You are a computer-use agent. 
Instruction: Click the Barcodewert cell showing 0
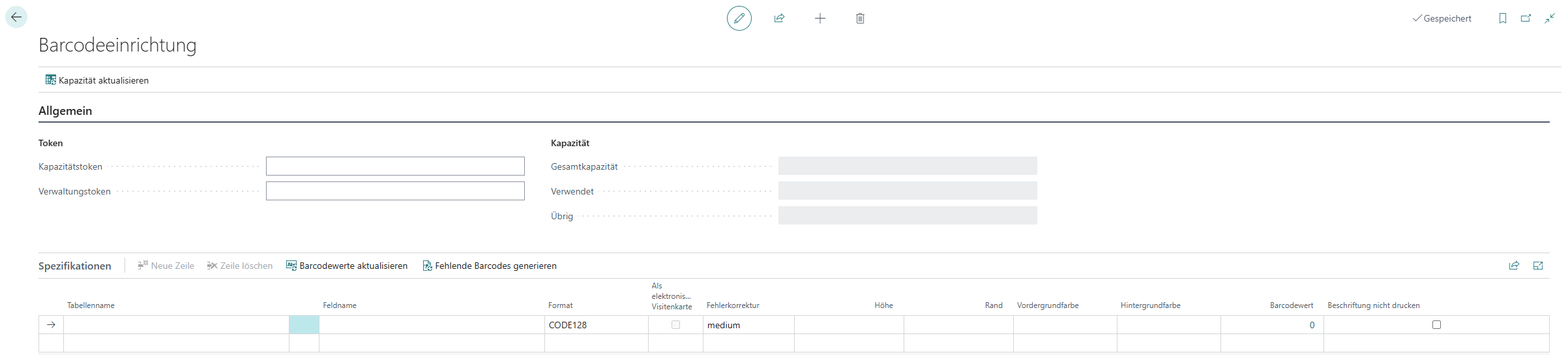click(1272, 325)
